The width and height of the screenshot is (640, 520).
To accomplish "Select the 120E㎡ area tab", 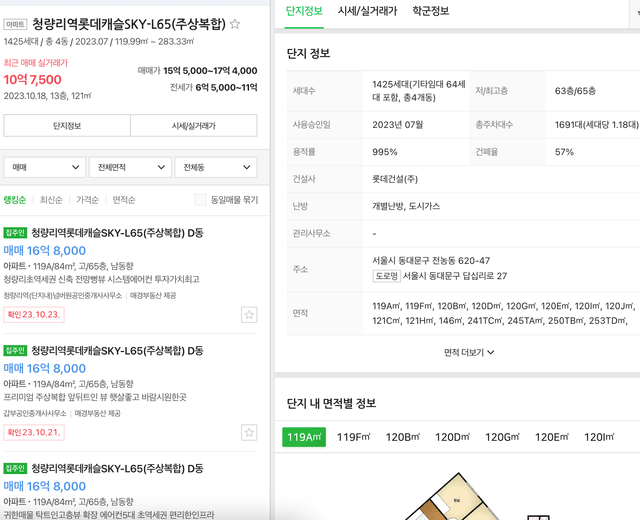I will pos(552,437).
